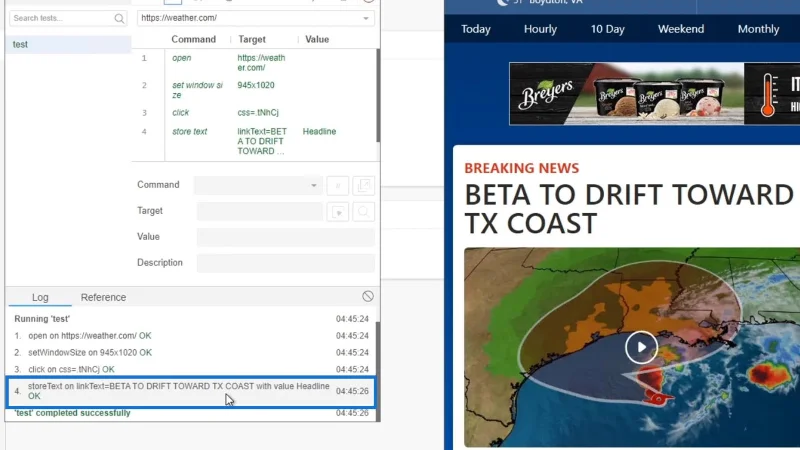Viewport: 800px width, 450px height.
Task: Click the Target column header
Action: point(252,39)
